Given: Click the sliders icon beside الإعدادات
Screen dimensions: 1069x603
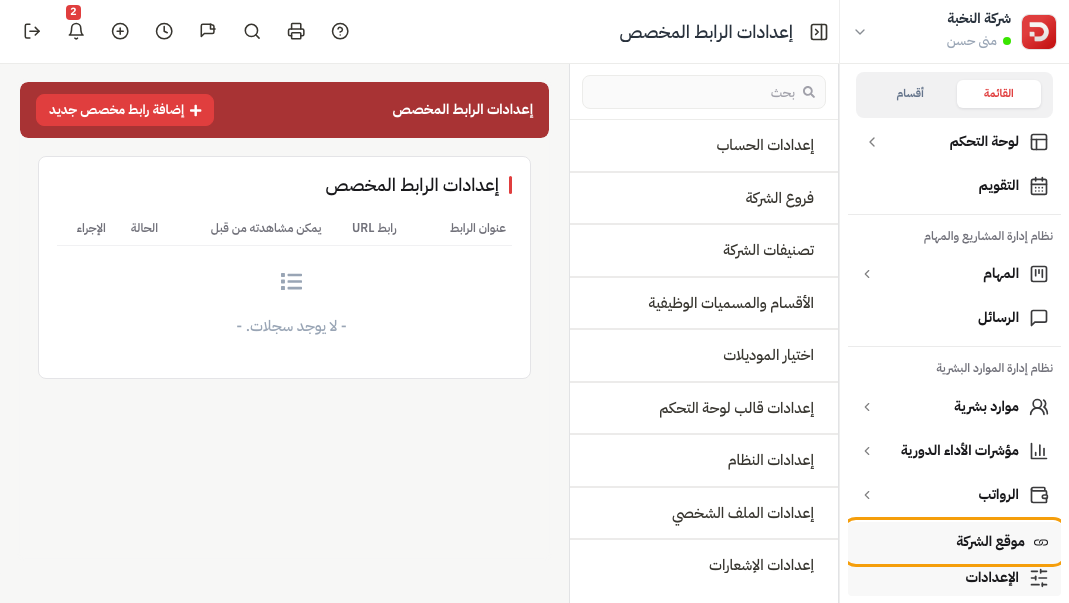Looking at the screenshot, I should click(x=1038, y=578).
